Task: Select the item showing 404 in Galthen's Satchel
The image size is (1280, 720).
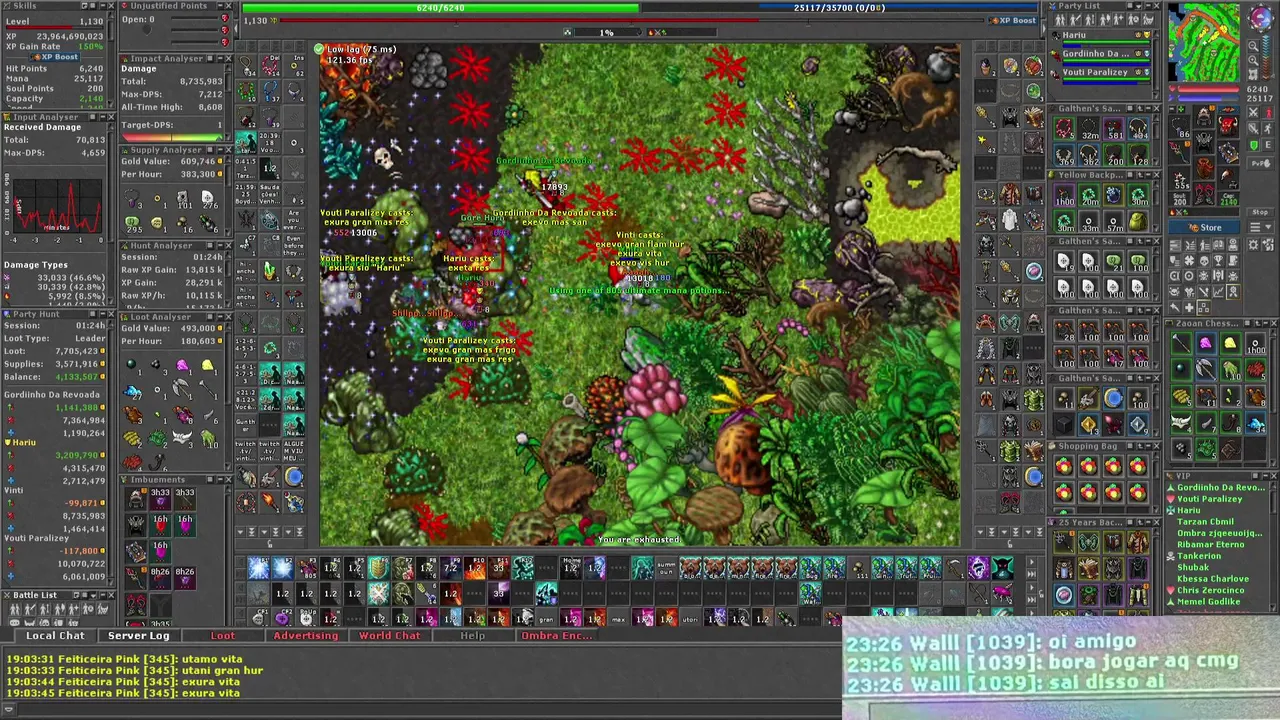Action: [x=1138, y=129]
